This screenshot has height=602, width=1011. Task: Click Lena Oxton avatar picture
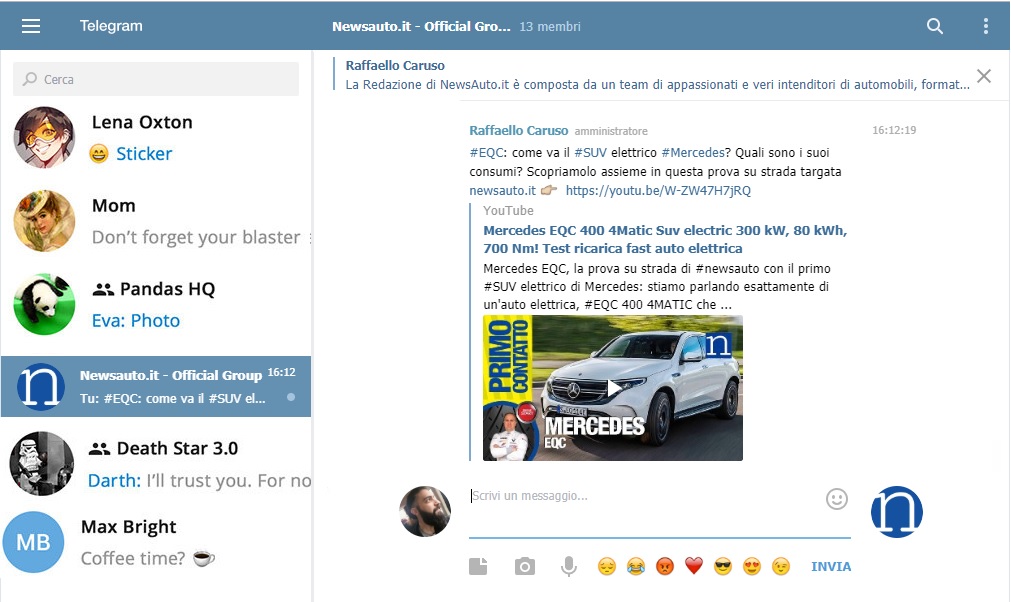[x=44, y=138]
